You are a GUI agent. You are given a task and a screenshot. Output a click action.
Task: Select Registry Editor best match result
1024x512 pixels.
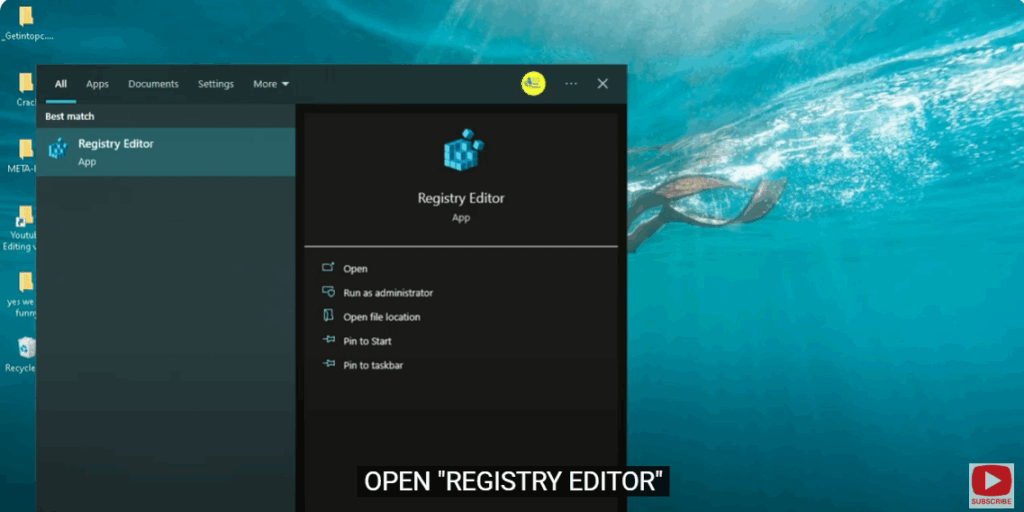click(166, 152)
